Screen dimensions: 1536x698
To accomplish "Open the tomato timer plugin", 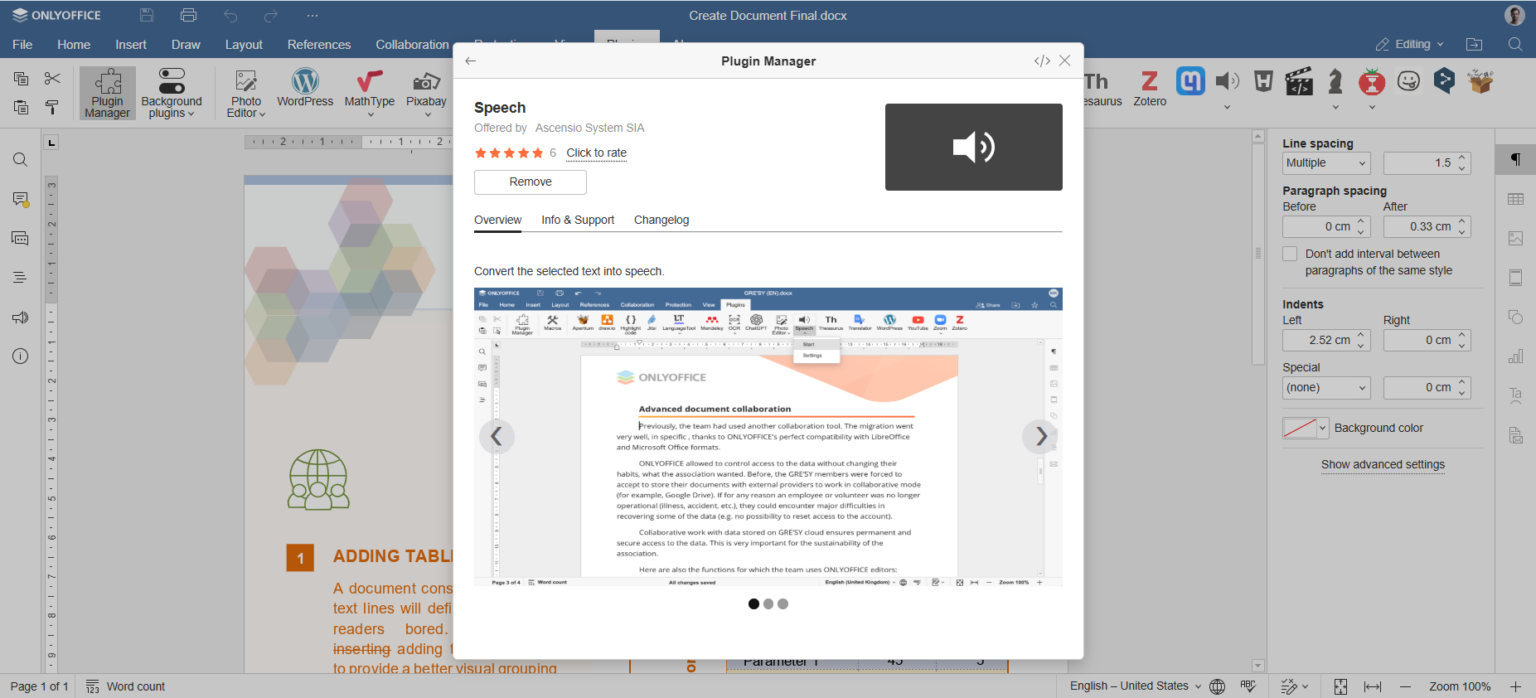I will 1371,81.
